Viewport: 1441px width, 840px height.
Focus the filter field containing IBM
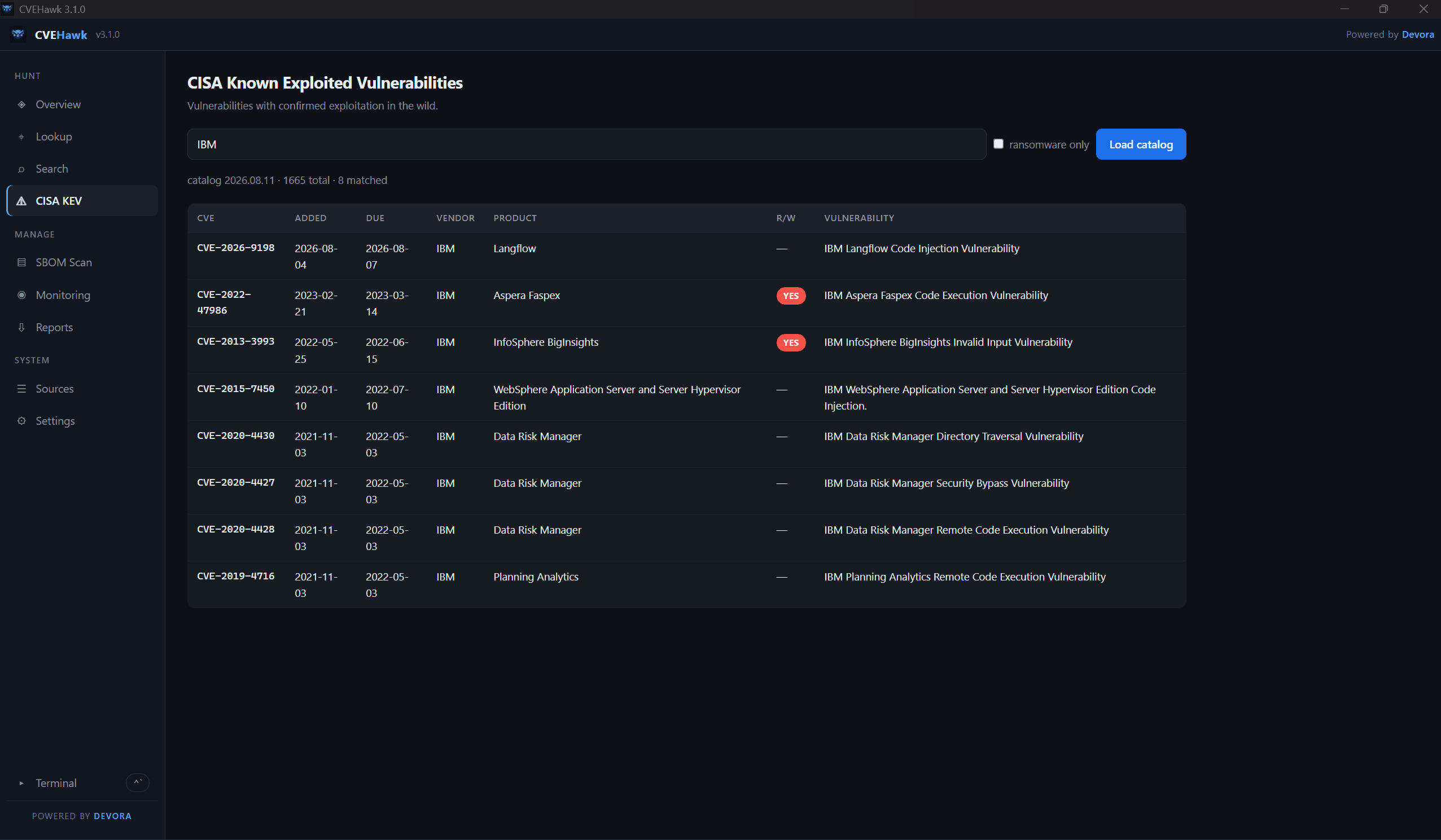tap(586, 144)
